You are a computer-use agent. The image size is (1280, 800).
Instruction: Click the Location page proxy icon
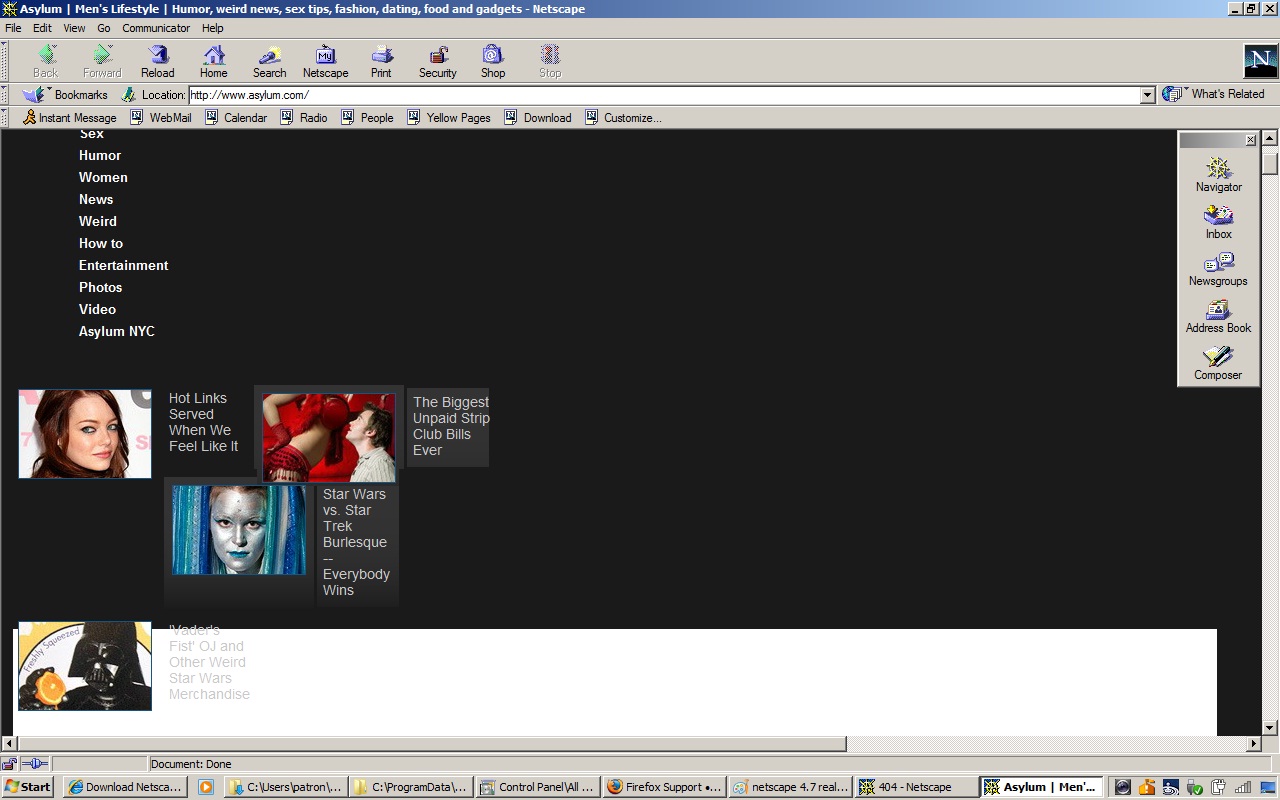coord(129,95)
